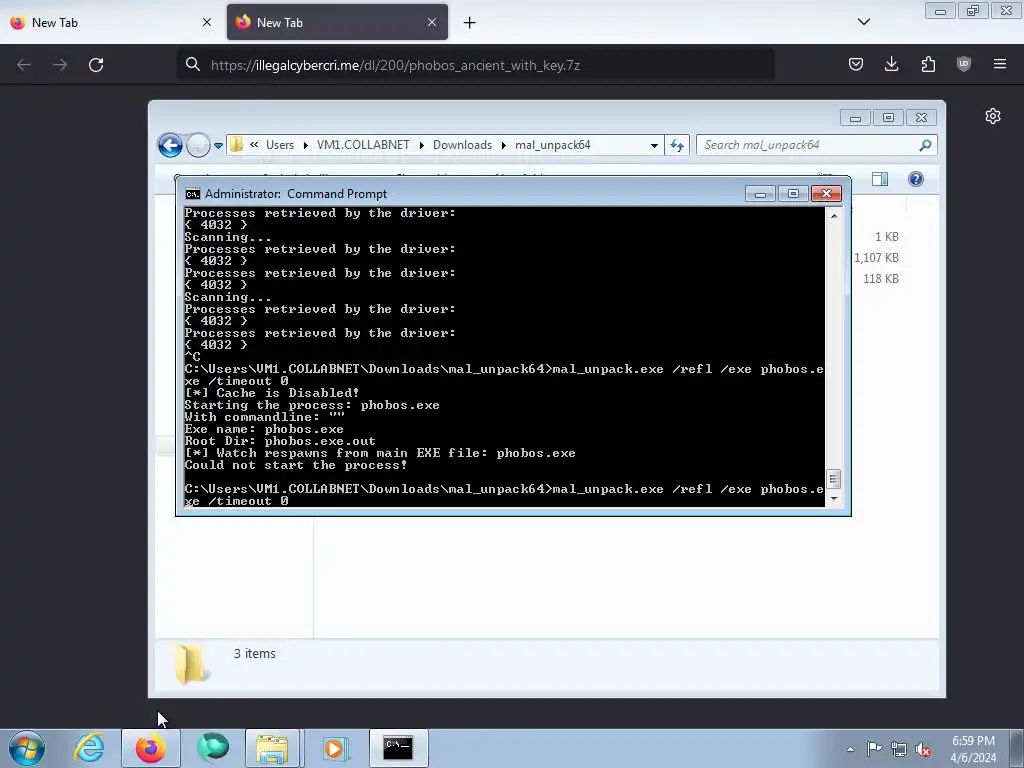Open the green globe browser taskbar icon
This screenshot has height=768, width=1024.
(x=213, y=748)
